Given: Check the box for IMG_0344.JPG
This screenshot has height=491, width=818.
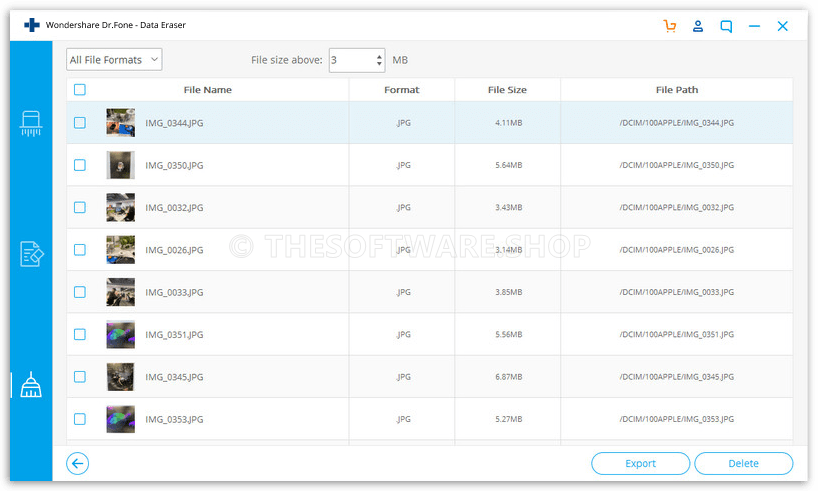Looking at the screenshot, I should [x=80, y=123].
